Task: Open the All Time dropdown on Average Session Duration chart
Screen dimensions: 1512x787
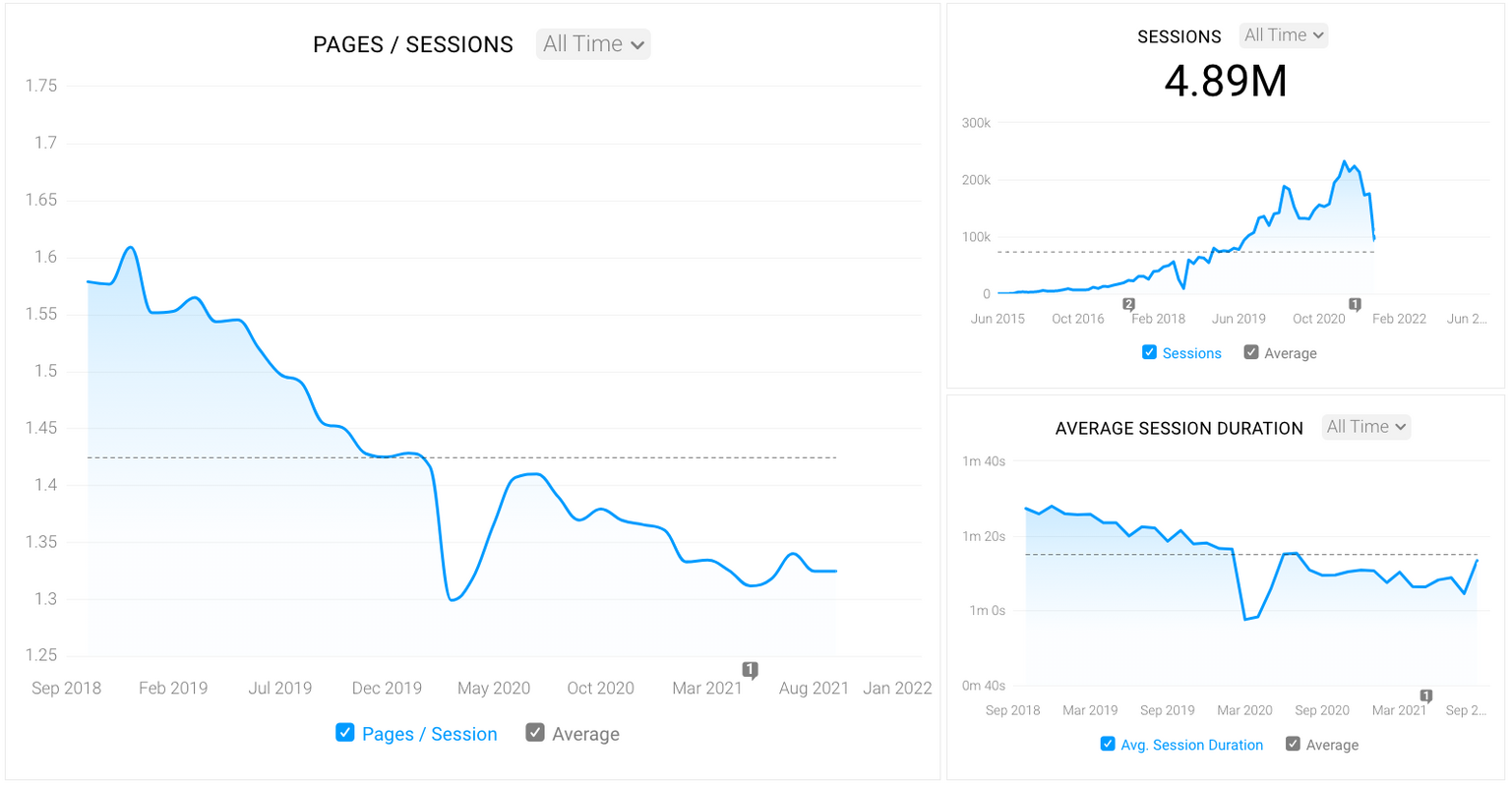Action: click(1365, 426)
